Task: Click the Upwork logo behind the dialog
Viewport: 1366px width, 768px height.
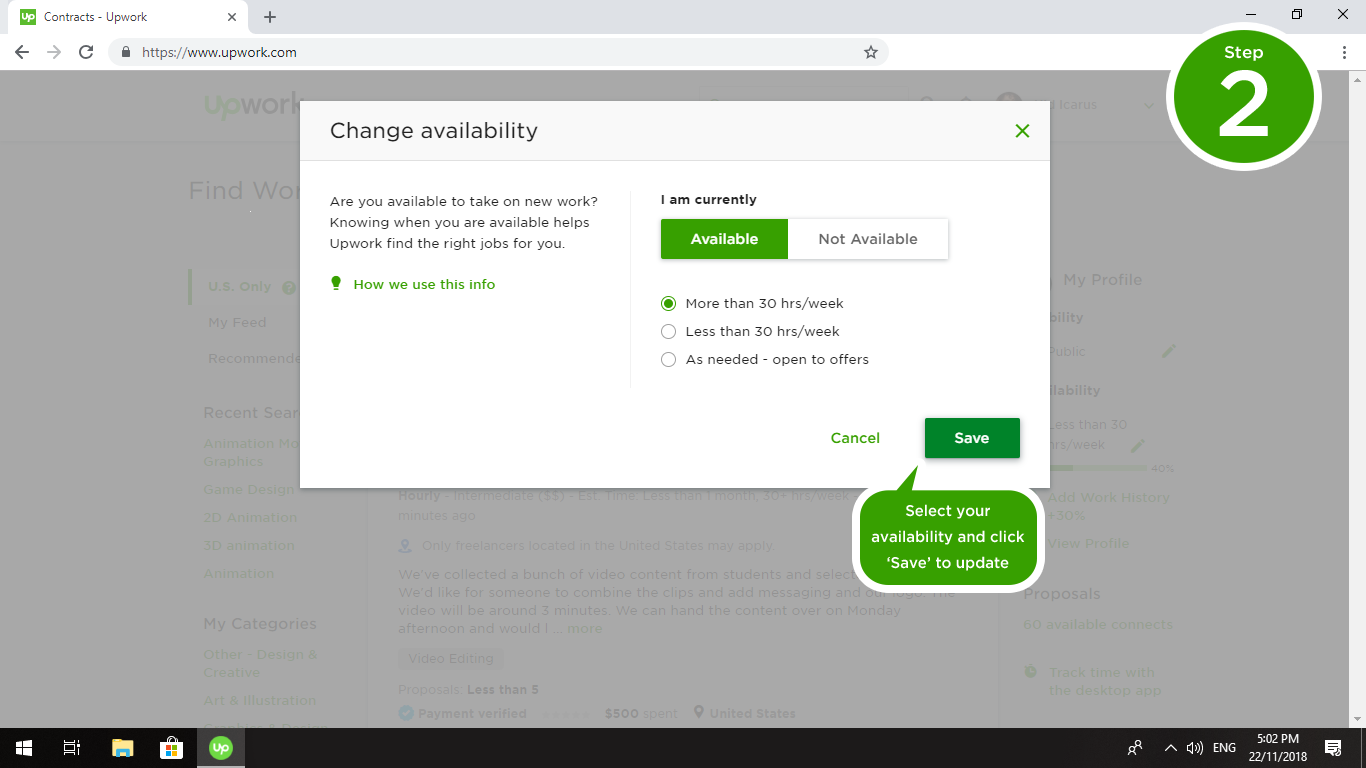Action: 252,105
